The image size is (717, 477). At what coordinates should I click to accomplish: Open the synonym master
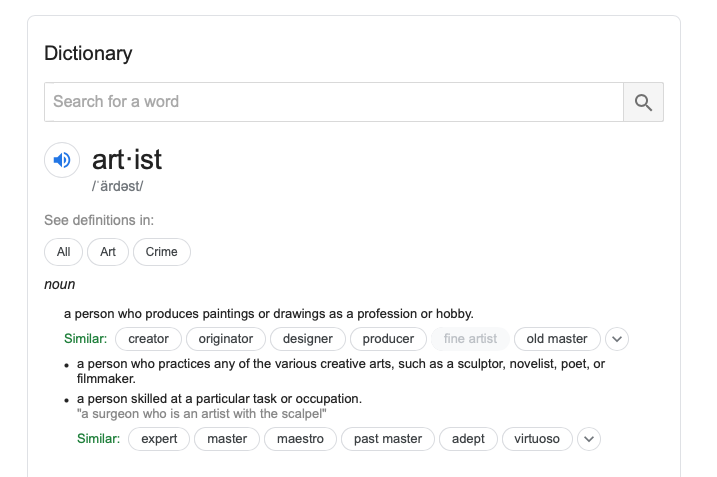click(x=227, y=439)
